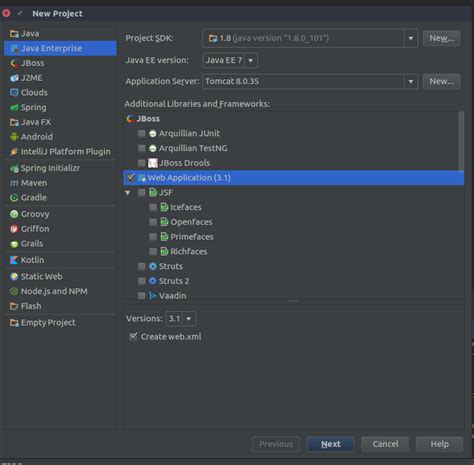This screenshot has height=465, width=474.
Task: Choose the Griffon icon
Action: [x=14, y=229]
